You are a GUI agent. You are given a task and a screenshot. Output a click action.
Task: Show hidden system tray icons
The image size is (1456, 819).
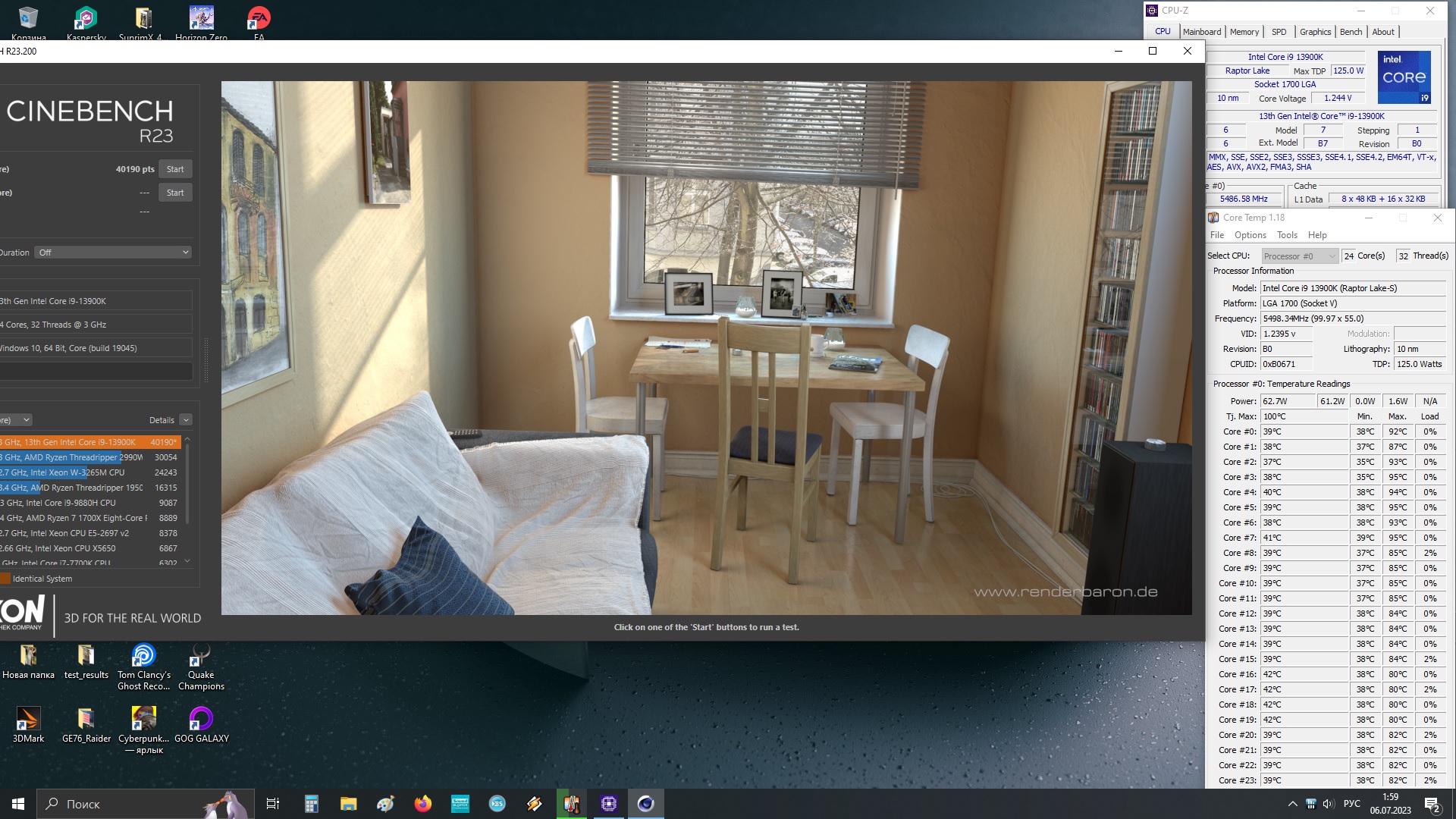pyautogui.click(x=1292, y=804)
